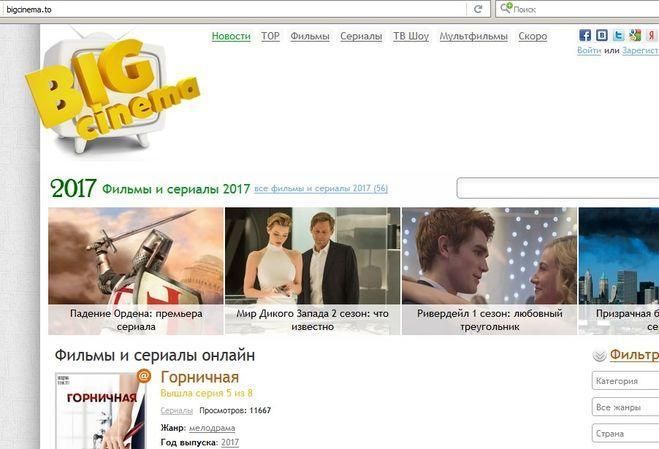Click the Yandex social icon
This screenshot has height=449, width=659.
point(651,35)
